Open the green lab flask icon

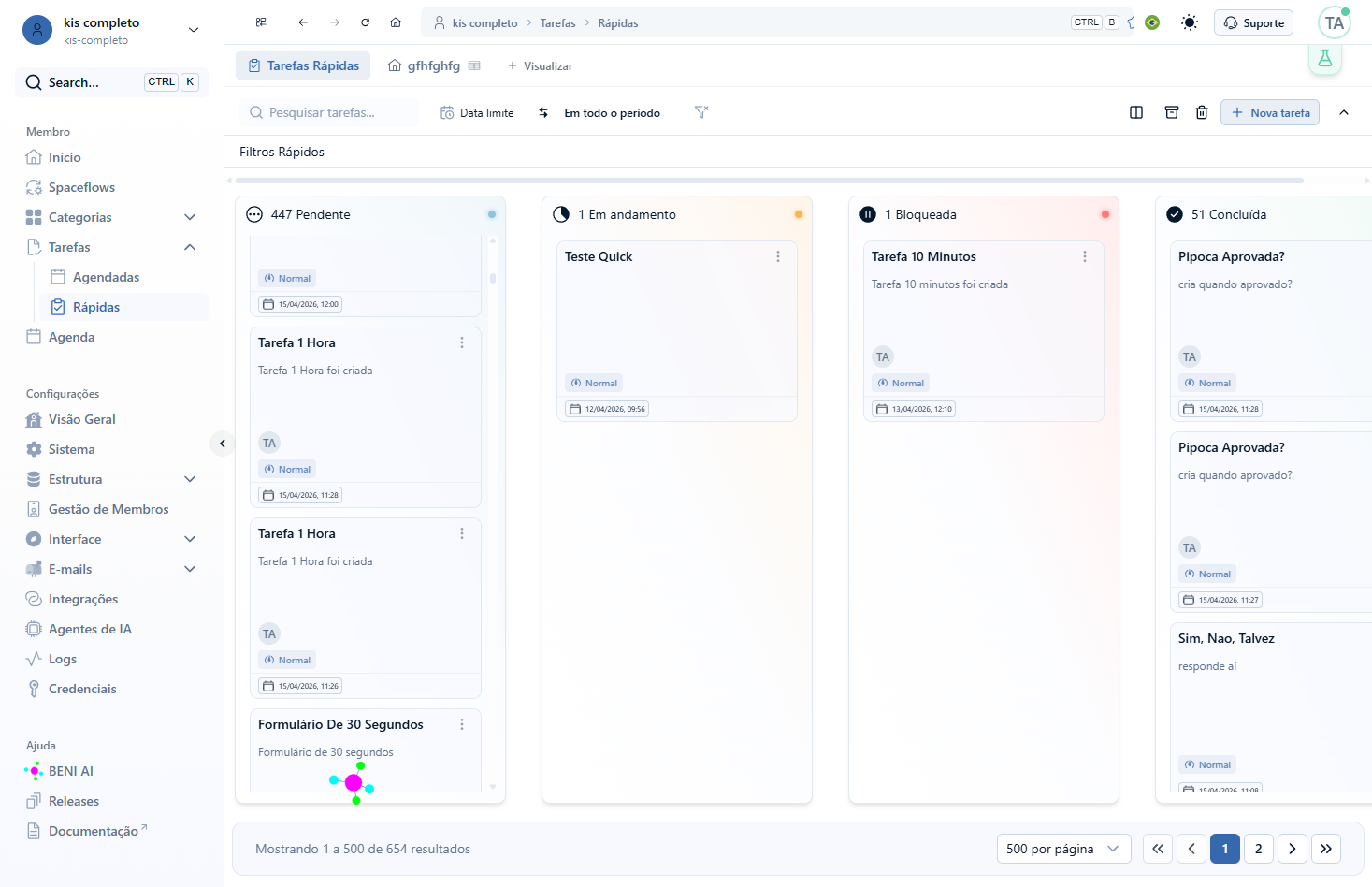click(x=1325, y=58)
